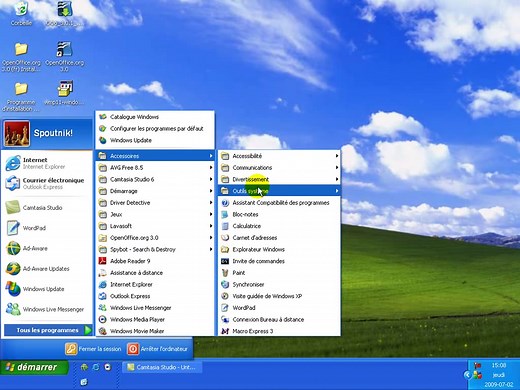Launch Macro Express 3
This screenshot has width=520, height=390.
coord(279,331)
